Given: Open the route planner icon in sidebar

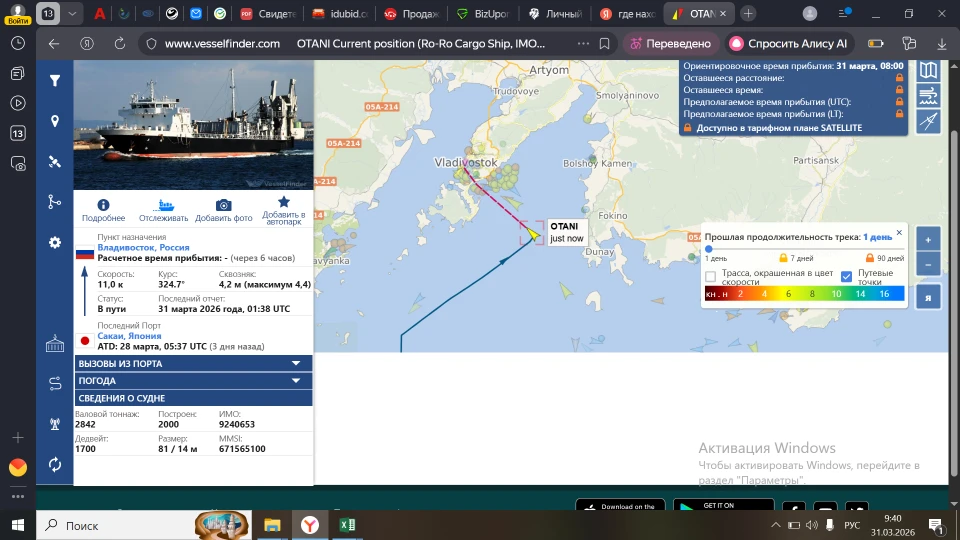Looking at the screenshot, I should (x=54, y=384).
